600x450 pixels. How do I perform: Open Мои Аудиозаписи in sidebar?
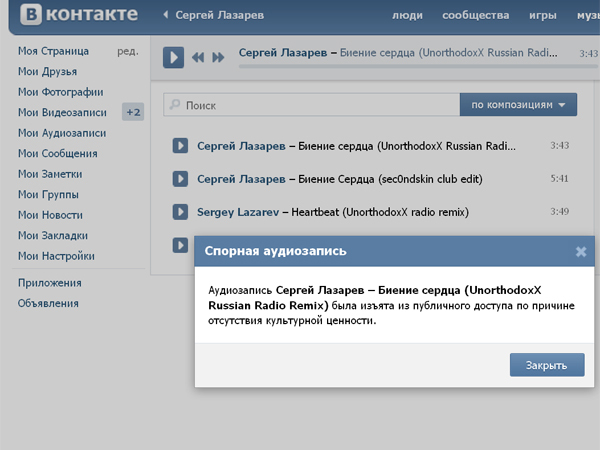(x=61, y=133)
